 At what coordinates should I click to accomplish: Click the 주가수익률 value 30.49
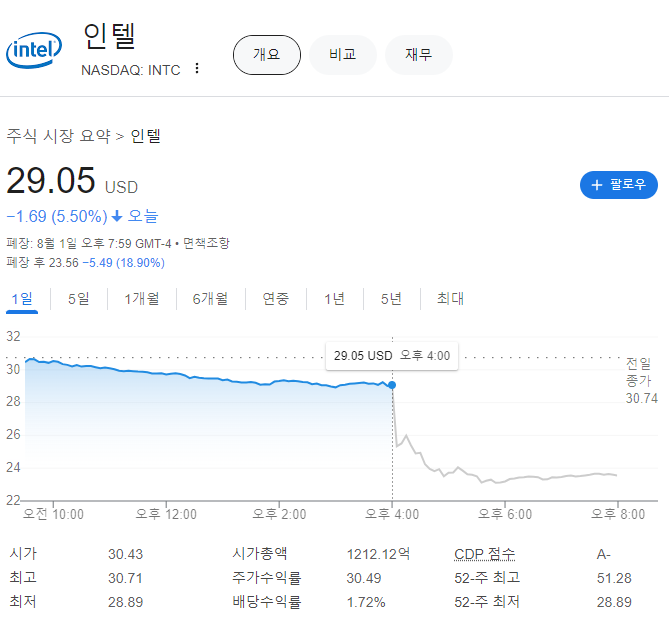pyautogui.click(x=364, y=578)
